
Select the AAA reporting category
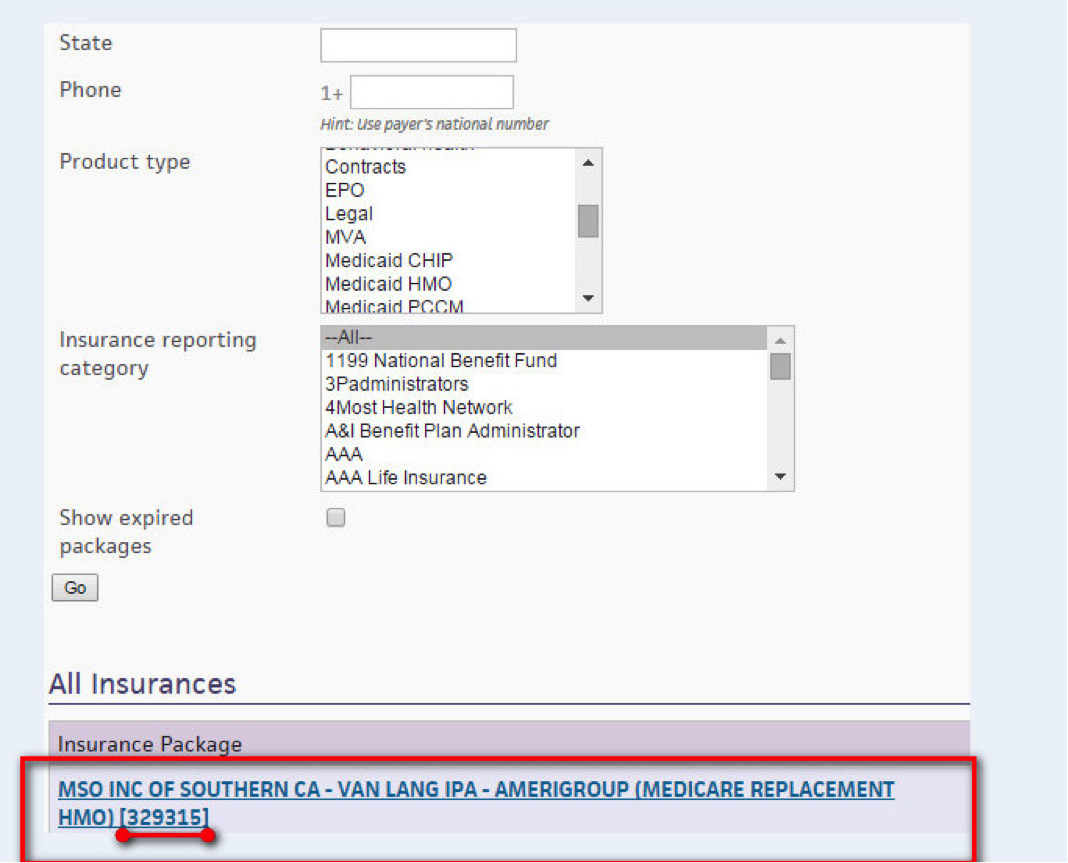pos(544,454)
